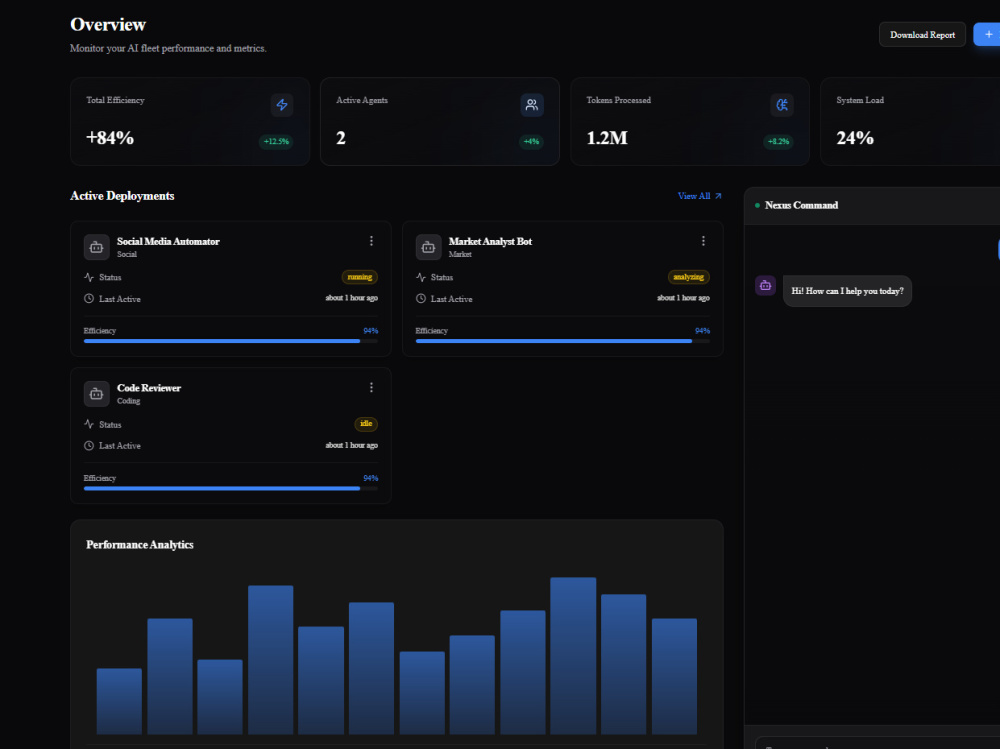Click the Overview page heading
This screenshot has height=749, width=1000.
click(x=108, y=24)
